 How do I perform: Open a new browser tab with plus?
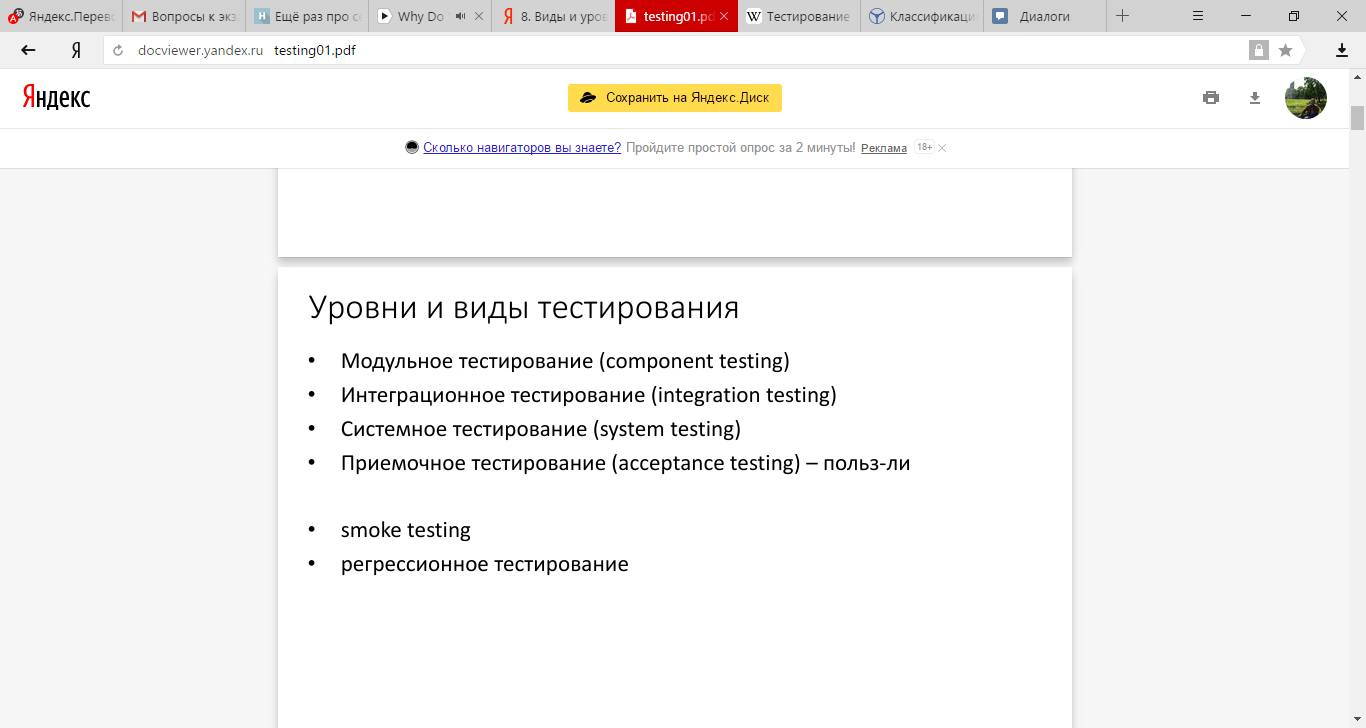coord(1122,16)
